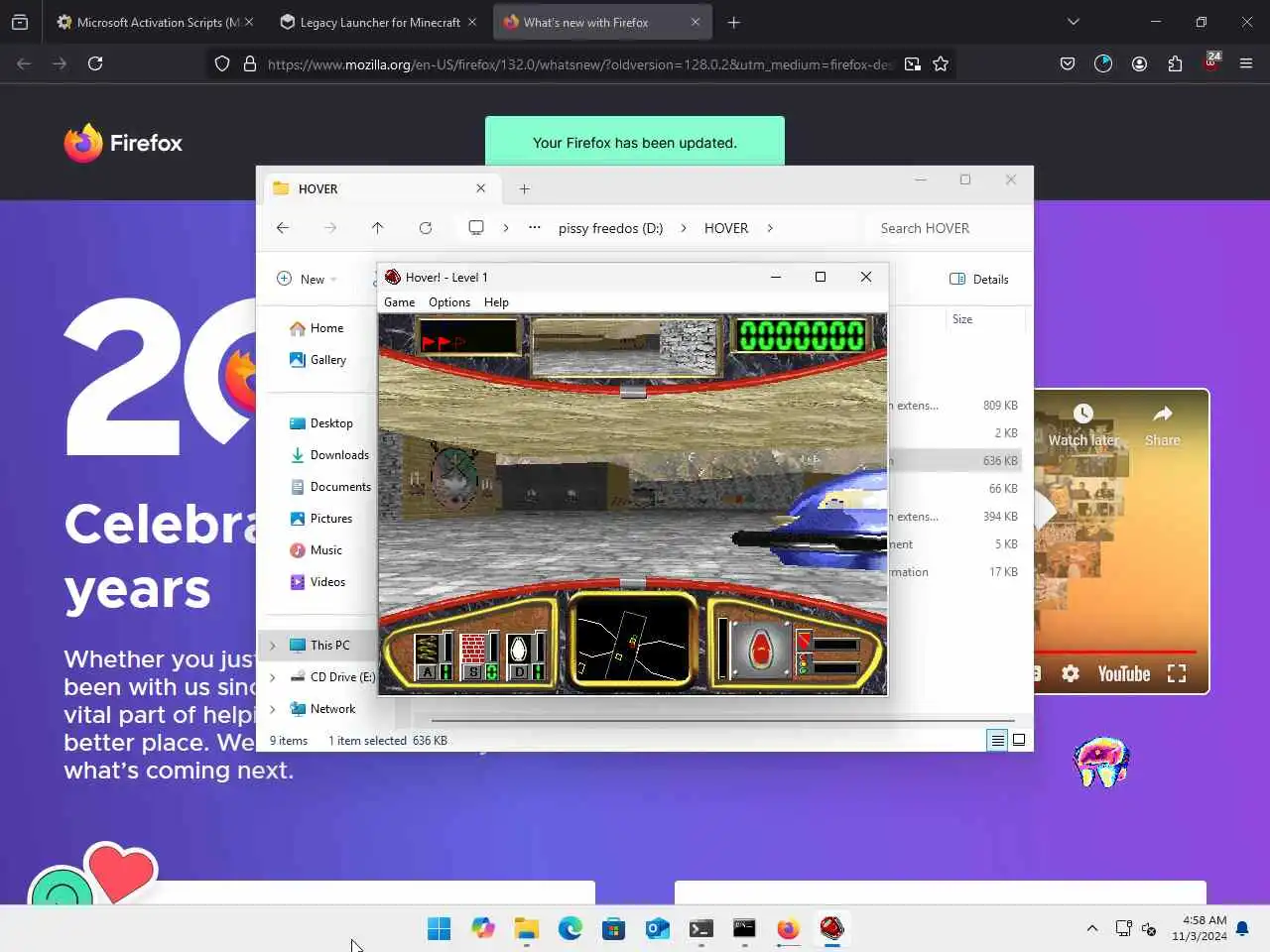Viewport: 1270px width, 952px height.
Task: Open Videos in the navigation pane
Action: pyautogui.click(x=317, y=582)
